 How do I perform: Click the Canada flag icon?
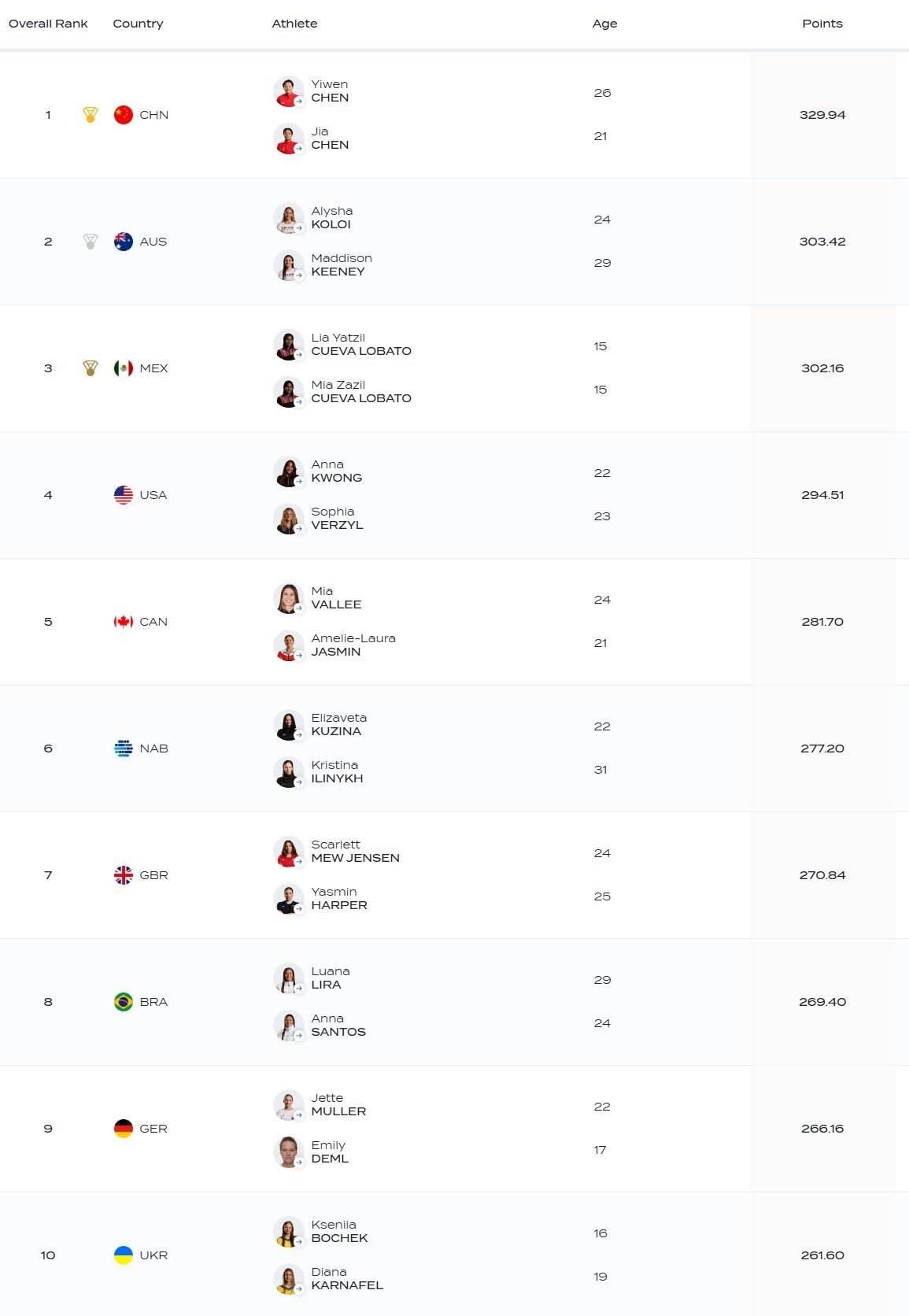pos(124,622)
